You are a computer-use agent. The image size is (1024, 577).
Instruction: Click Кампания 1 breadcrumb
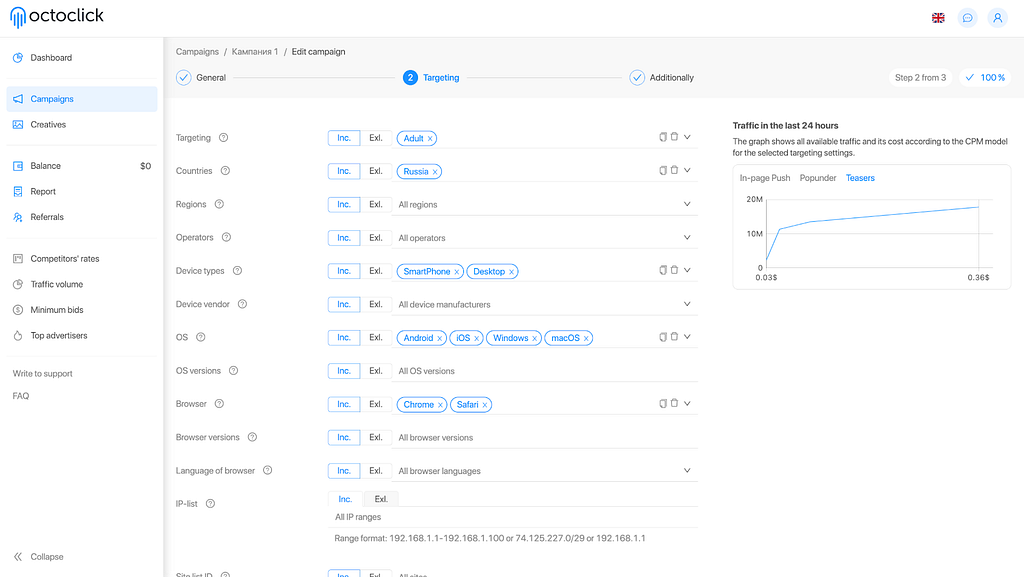(x=255, y=52)
